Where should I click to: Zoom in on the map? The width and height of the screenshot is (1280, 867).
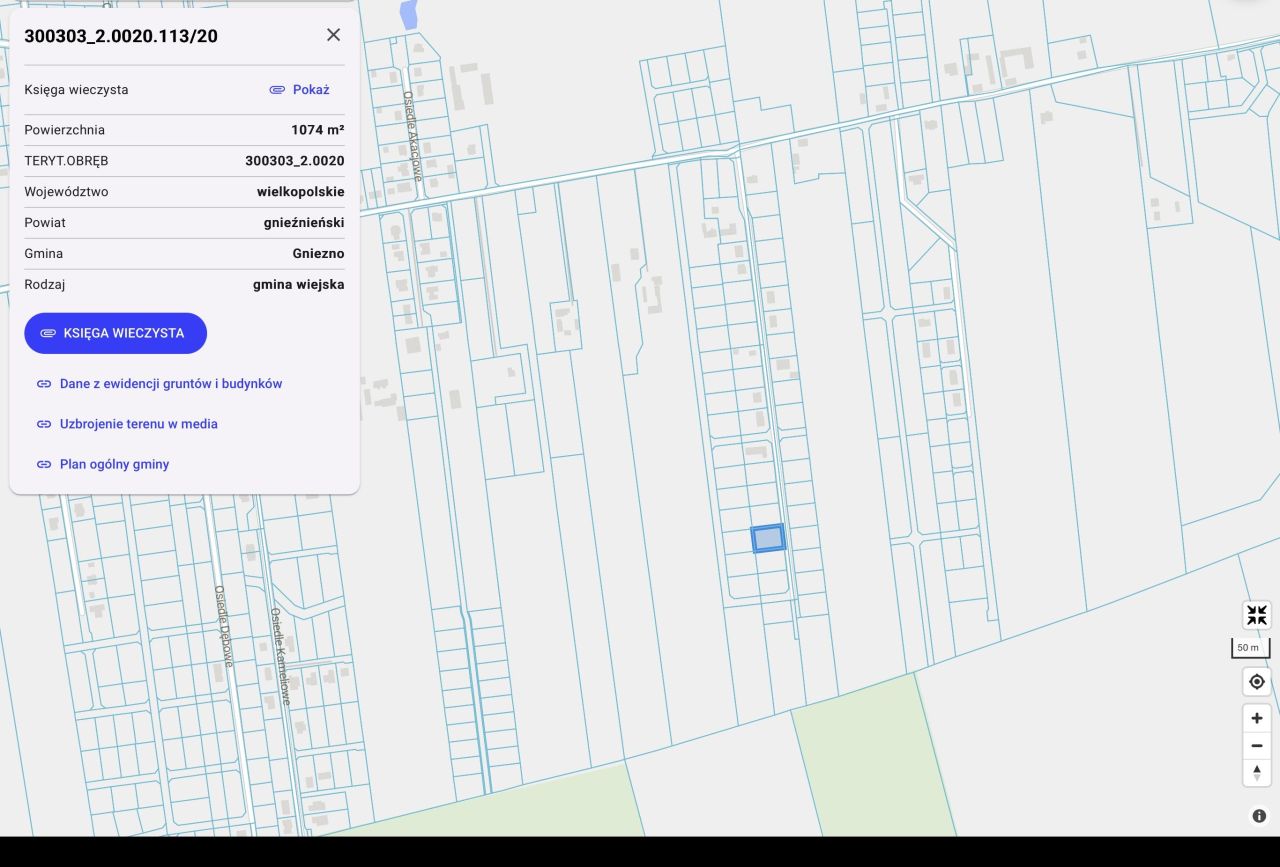1257,718
